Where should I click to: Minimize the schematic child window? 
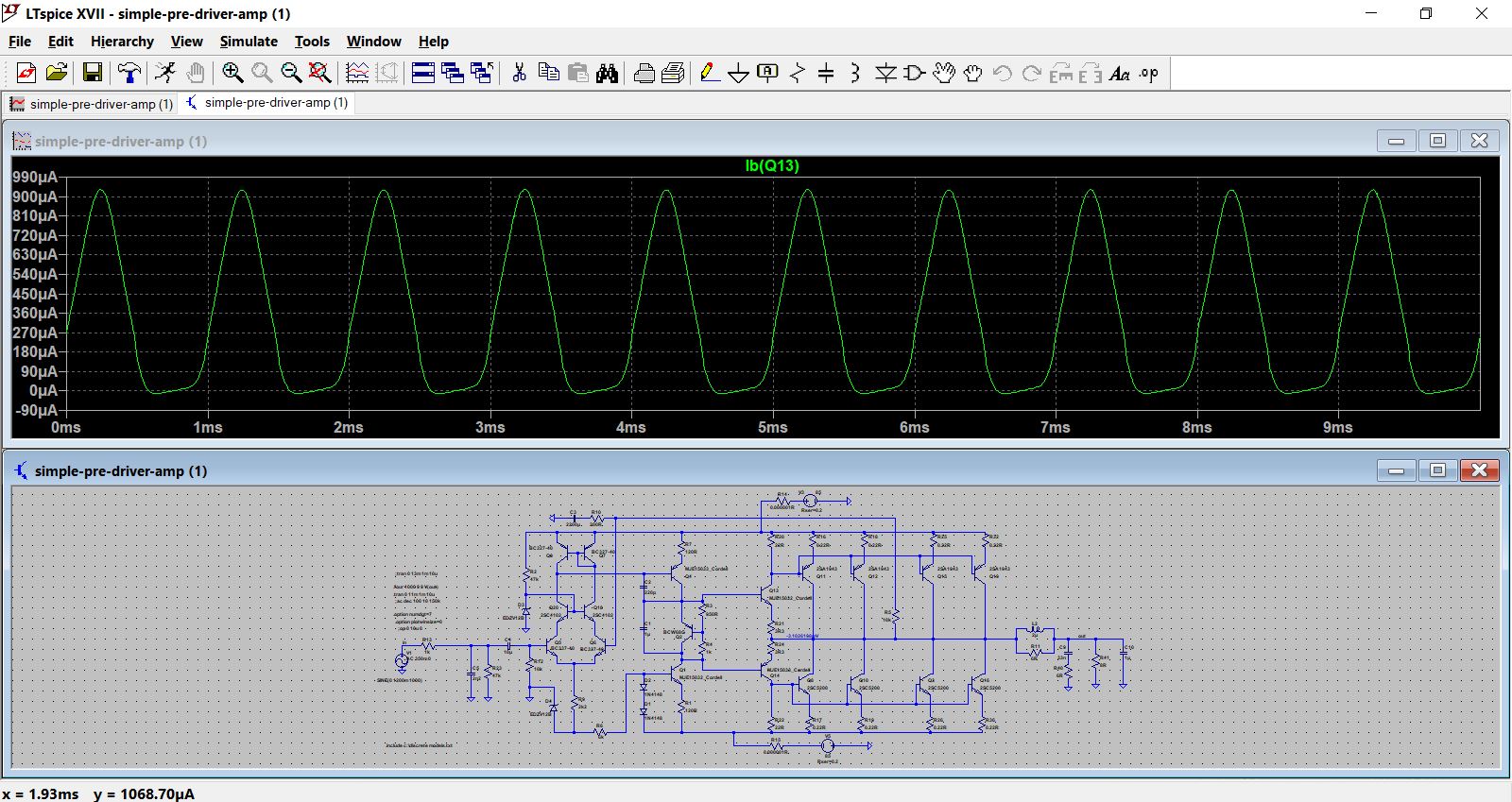coord(1396,470)
